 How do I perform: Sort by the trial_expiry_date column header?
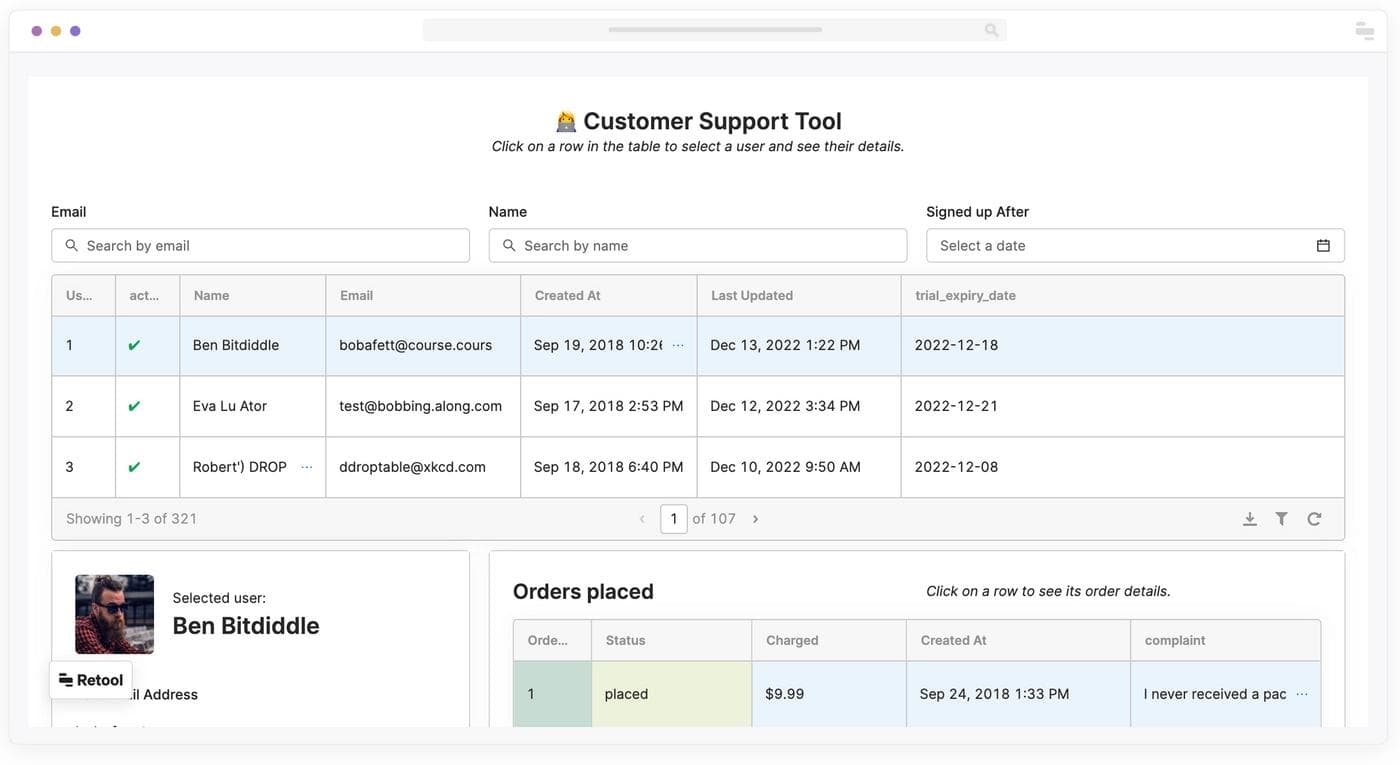coord(965,296)
